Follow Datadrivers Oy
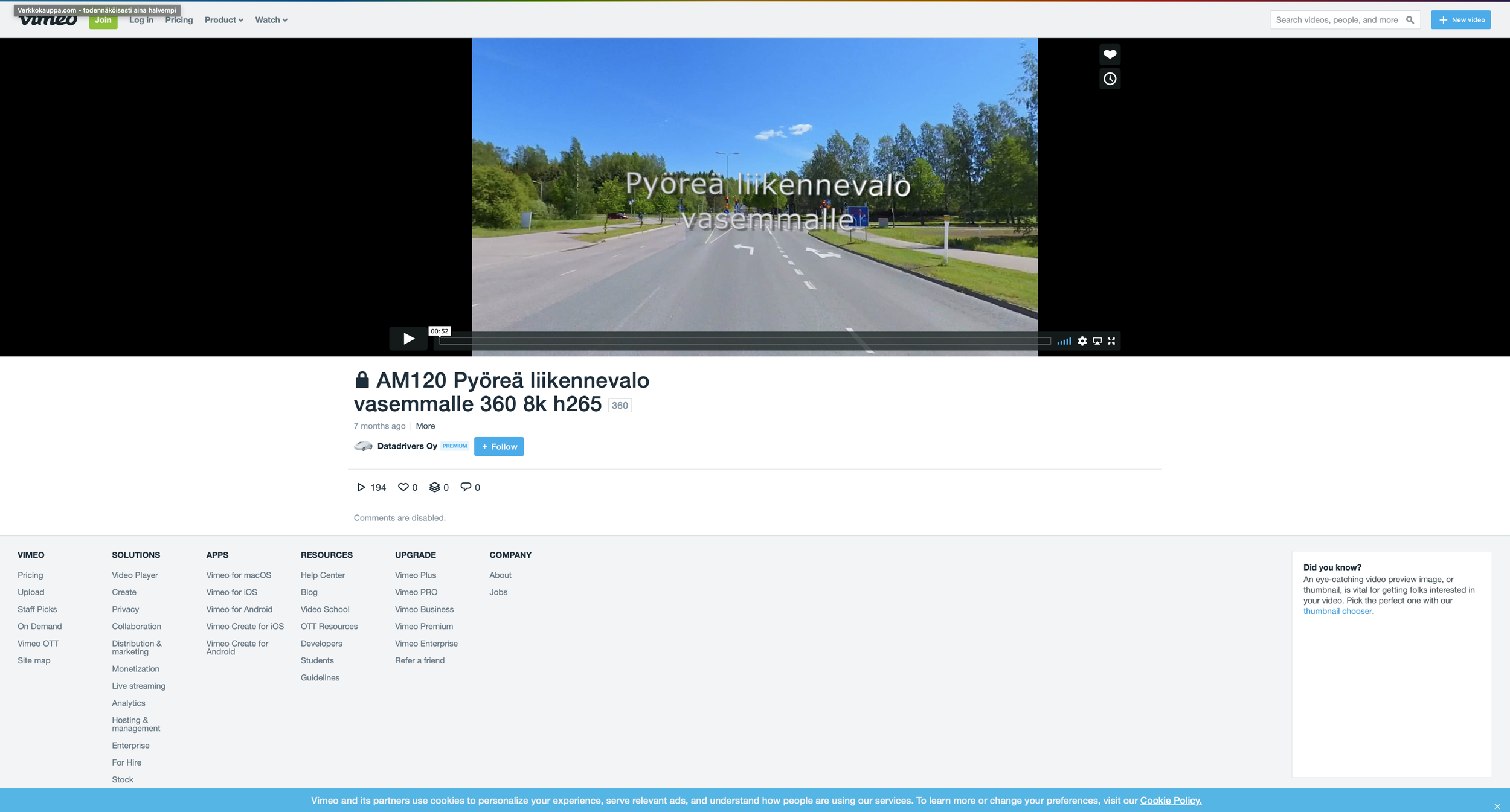Screen dimensions: 1510x812 [x=499, y=447]
